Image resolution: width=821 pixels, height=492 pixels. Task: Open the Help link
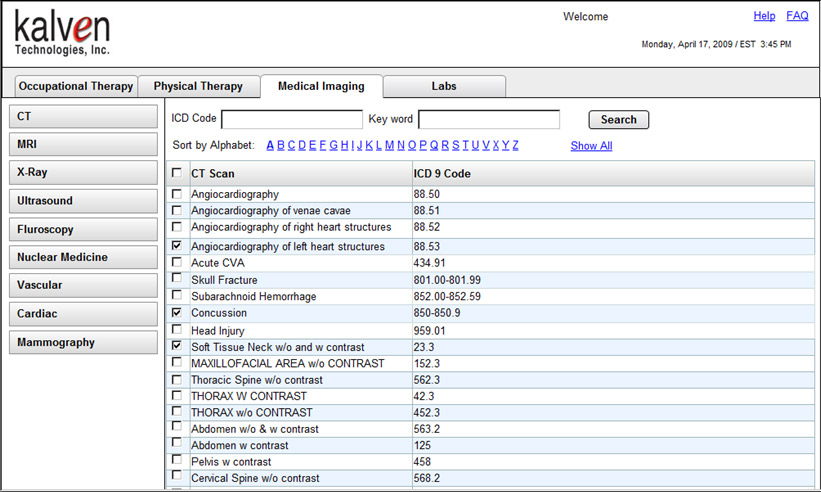pyautogui.click(x=764, y=16)
